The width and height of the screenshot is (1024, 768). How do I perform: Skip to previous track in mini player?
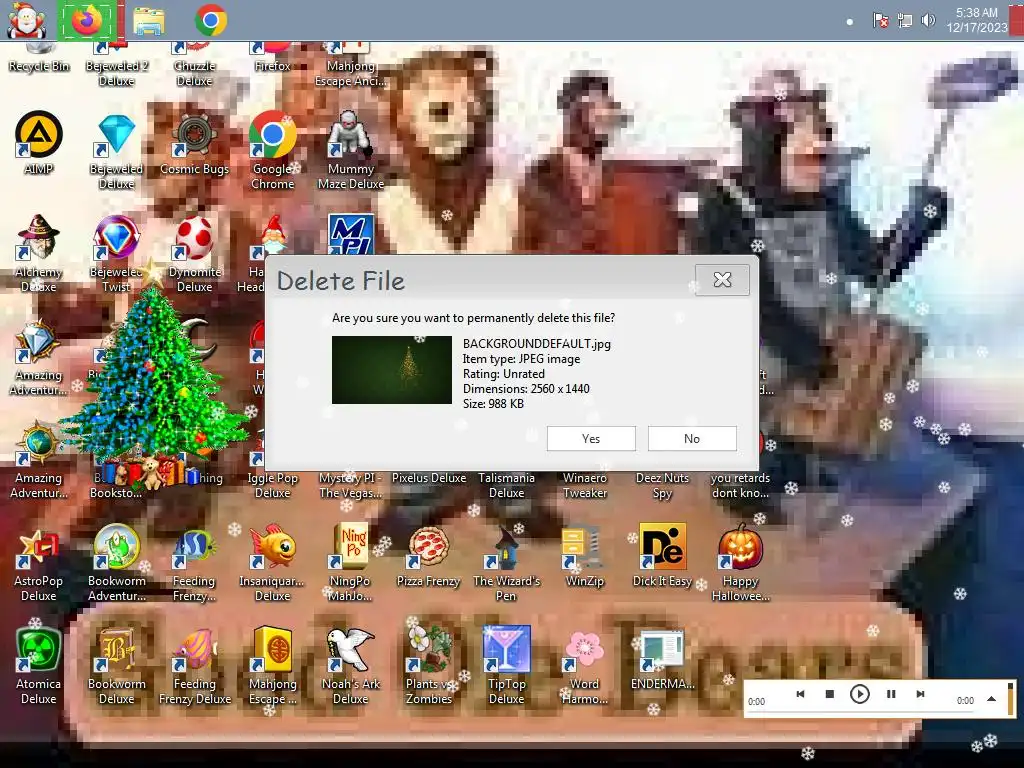tap(800, 694)
